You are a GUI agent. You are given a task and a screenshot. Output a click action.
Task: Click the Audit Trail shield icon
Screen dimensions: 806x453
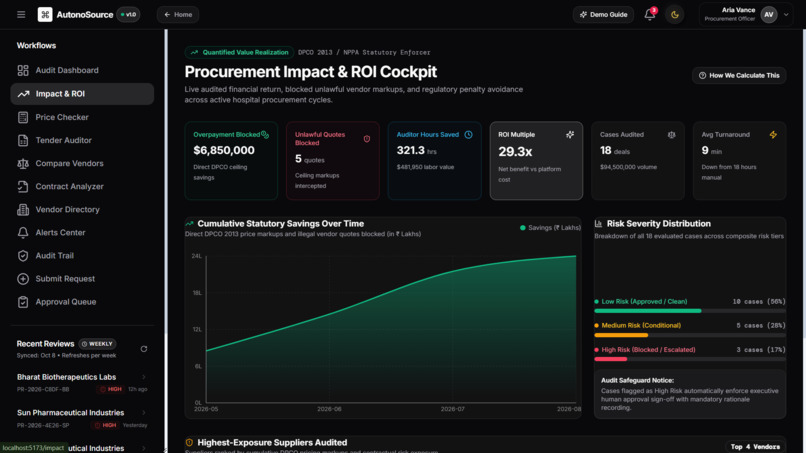point(23,256)
